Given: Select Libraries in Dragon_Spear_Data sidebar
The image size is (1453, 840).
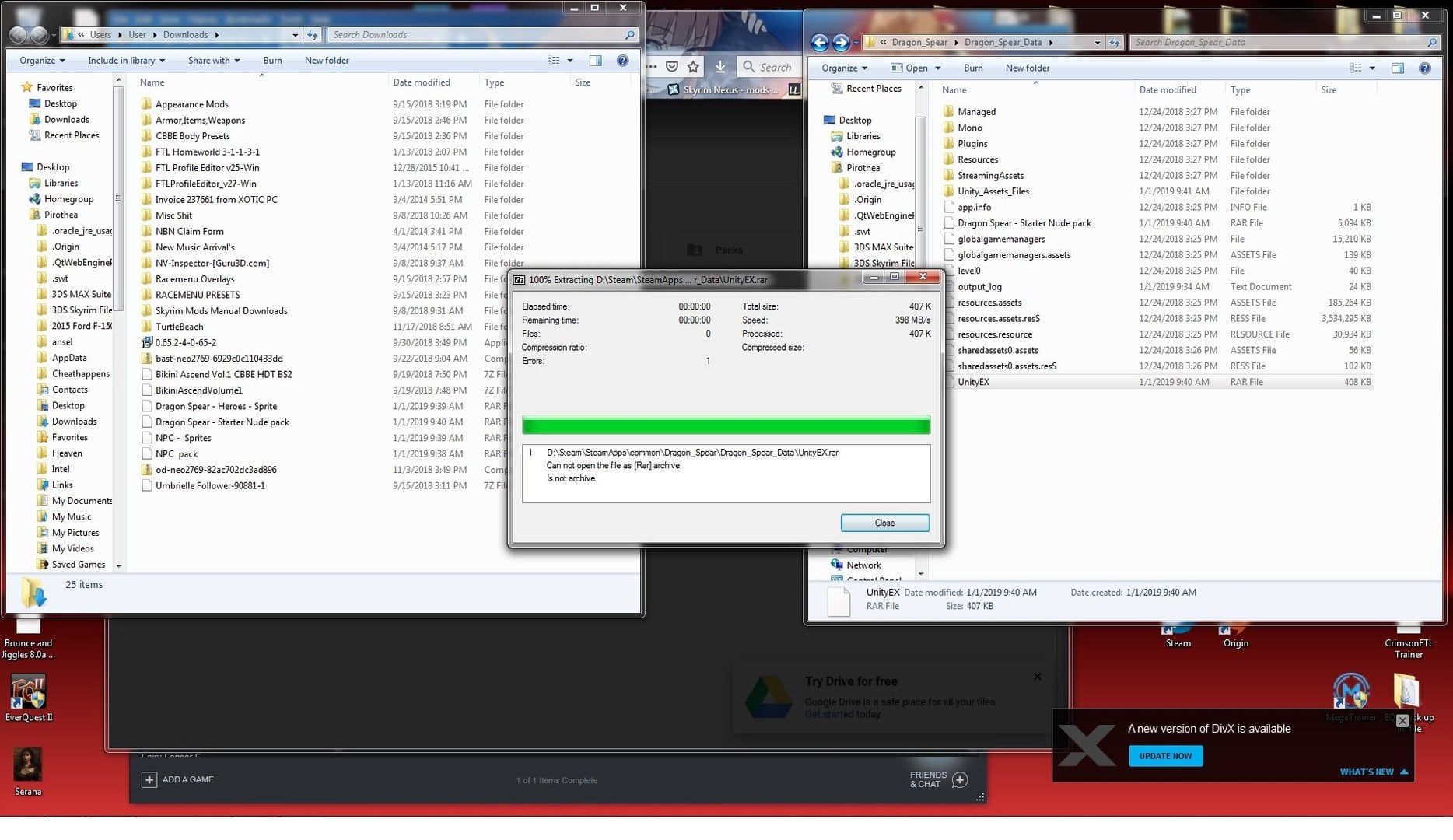Looking at the screenshot, I should click(x=863, y=136).
